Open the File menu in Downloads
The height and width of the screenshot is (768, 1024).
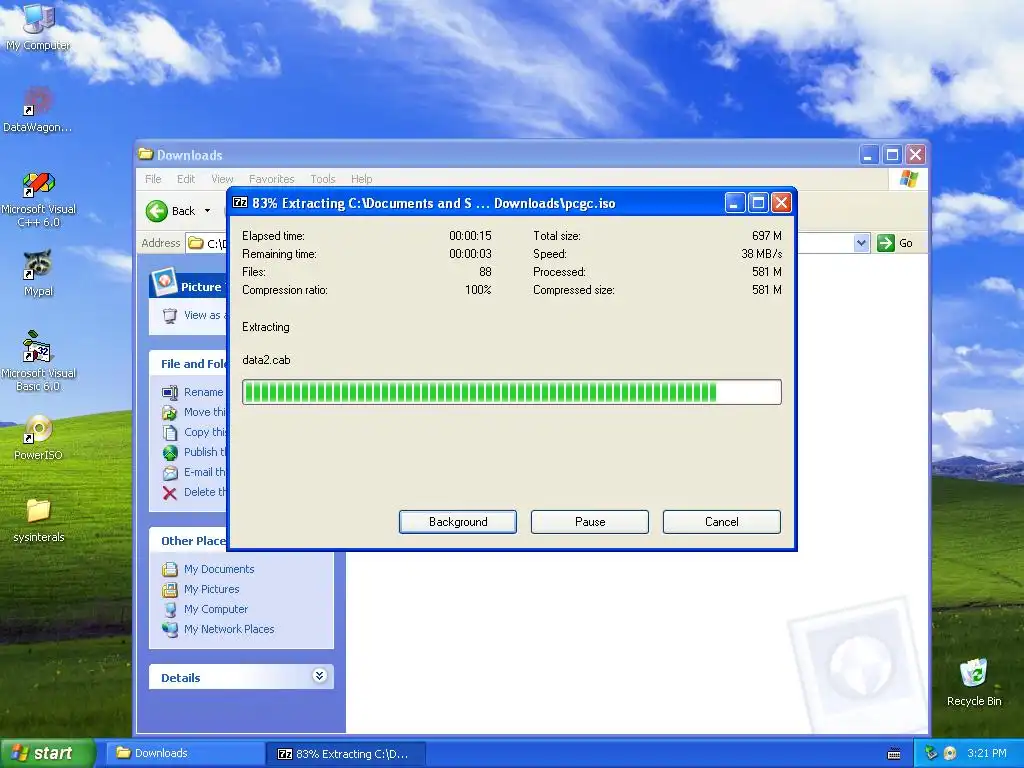[153, 179]
